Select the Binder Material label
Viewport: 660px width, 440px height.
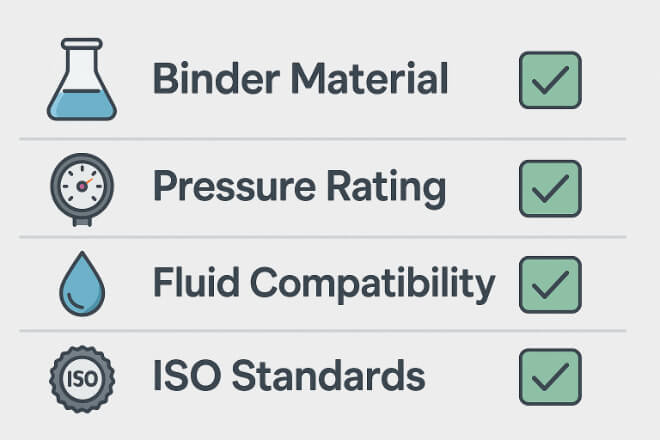(300, 78)
